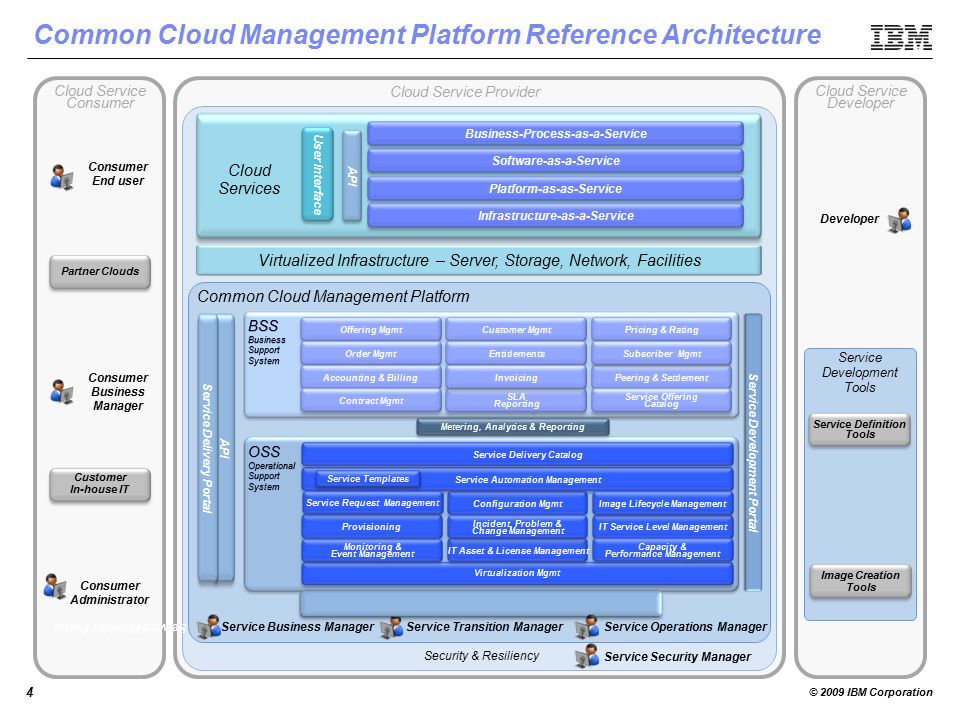Click the Invoicing box
This screenshot has width=960, height=720.
(516, 377)
